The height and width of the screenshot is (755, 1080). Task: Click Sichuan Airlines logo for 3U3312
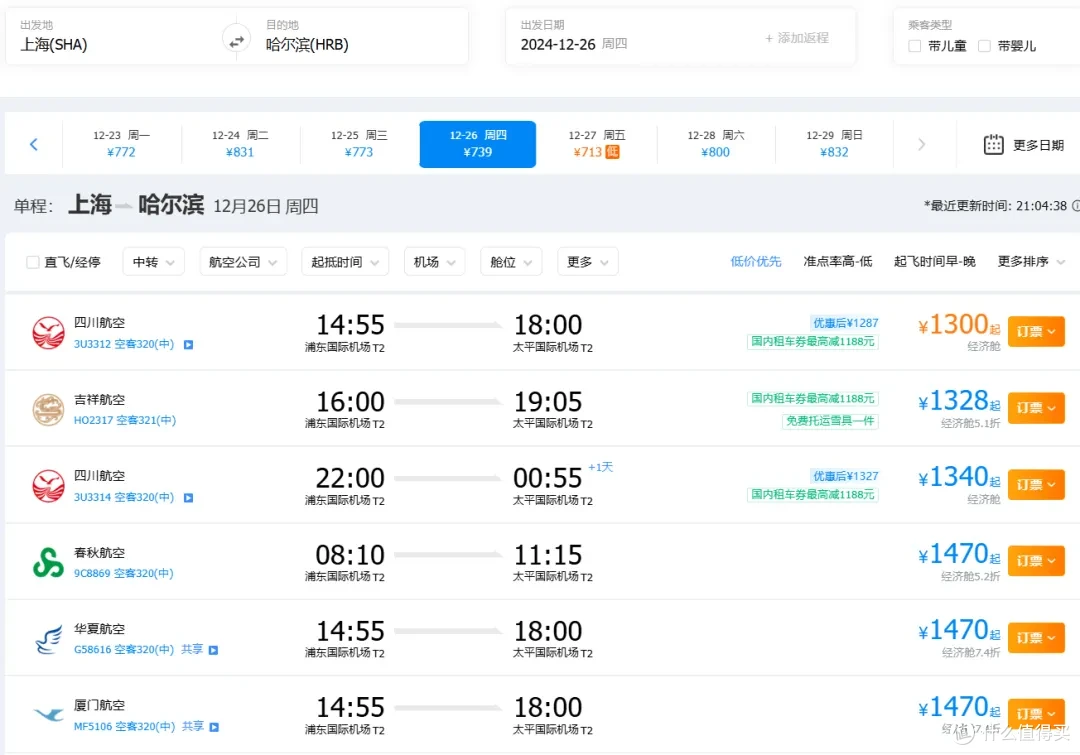tap(48, 333)
